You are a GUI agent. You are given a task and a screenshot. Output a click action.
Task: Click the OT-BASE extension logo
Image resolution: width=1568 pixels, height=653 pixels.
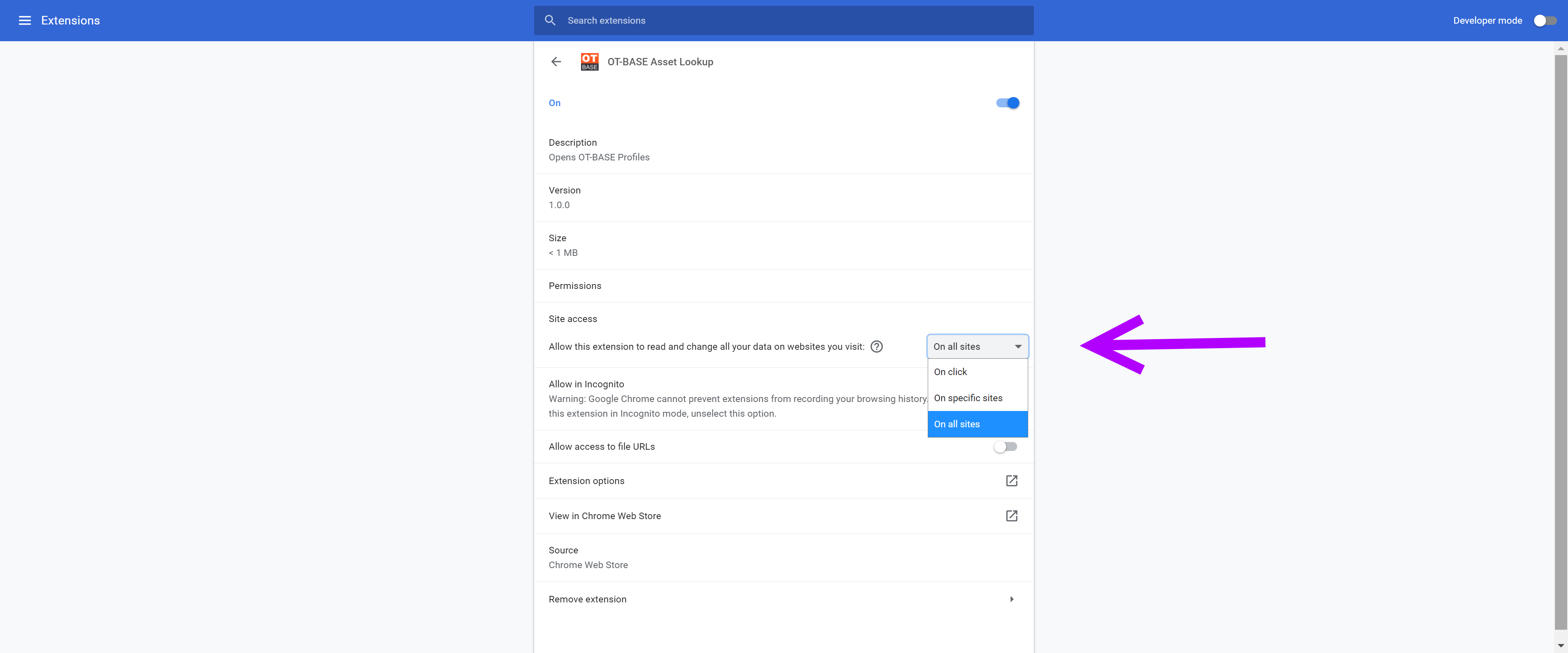point(589,62)
